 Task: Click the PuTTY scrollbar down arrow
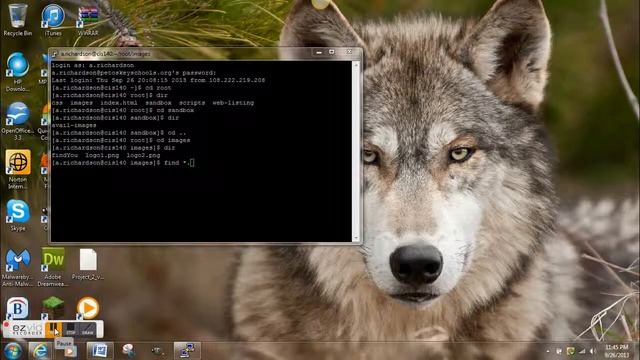356,238
